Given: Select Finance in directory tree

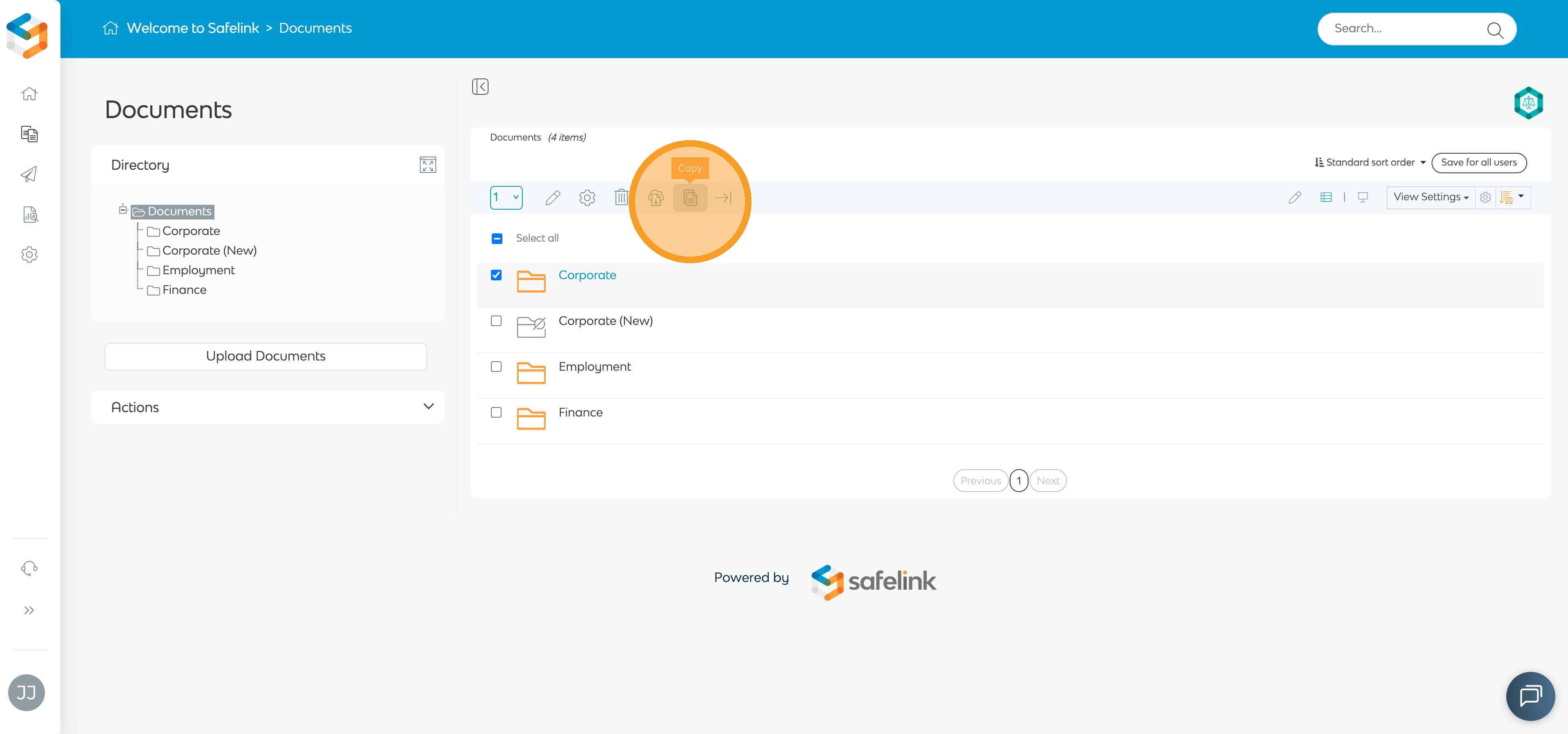Looking at the screenshot, I should point(184,290).
